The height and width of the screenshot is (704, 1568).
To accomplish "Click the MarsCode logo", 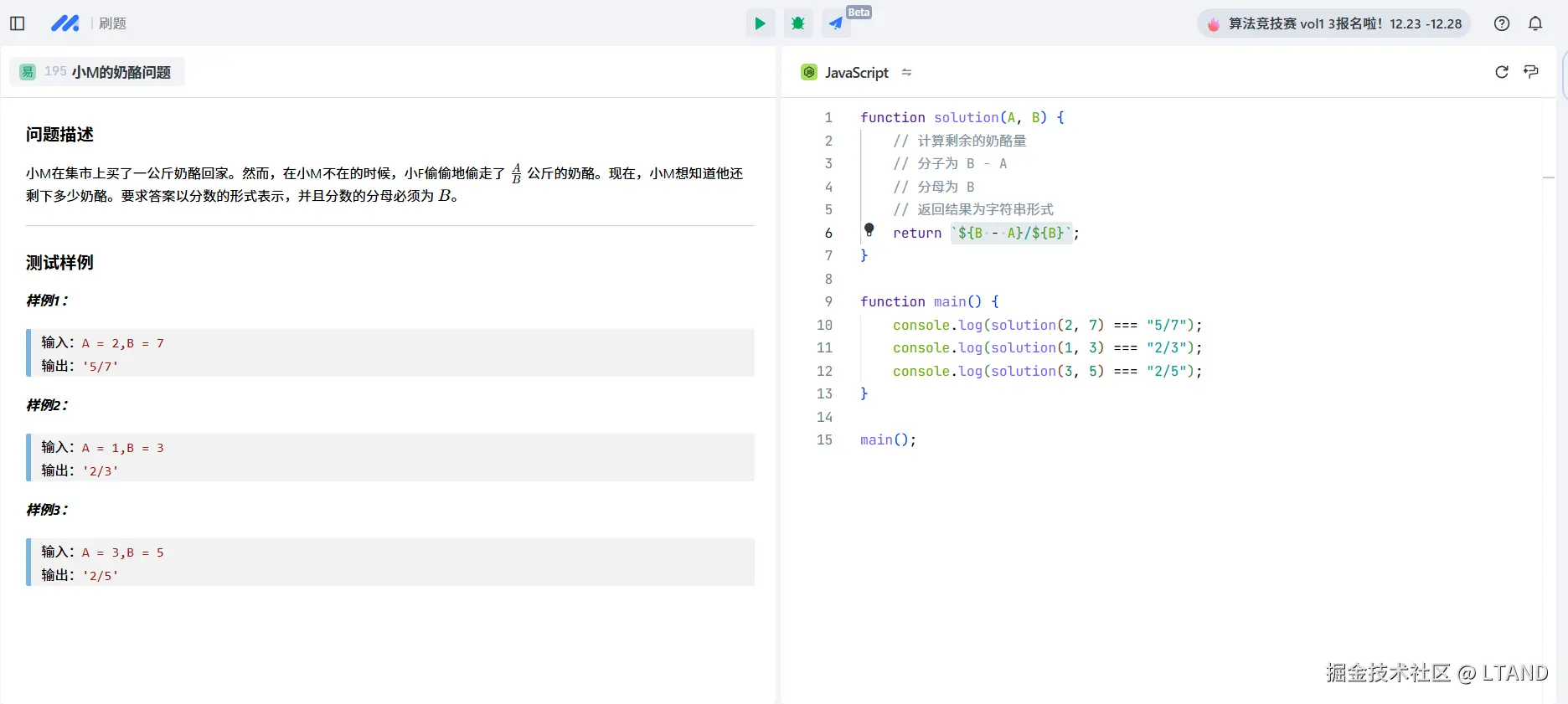I will pos(64,23).
